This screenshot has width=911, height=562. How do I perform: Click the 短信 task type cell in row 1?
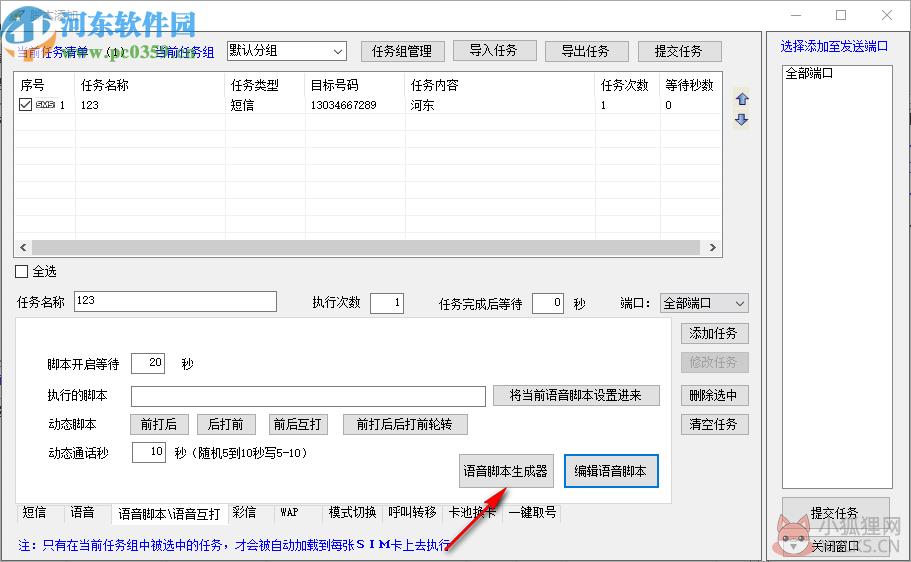242,105
